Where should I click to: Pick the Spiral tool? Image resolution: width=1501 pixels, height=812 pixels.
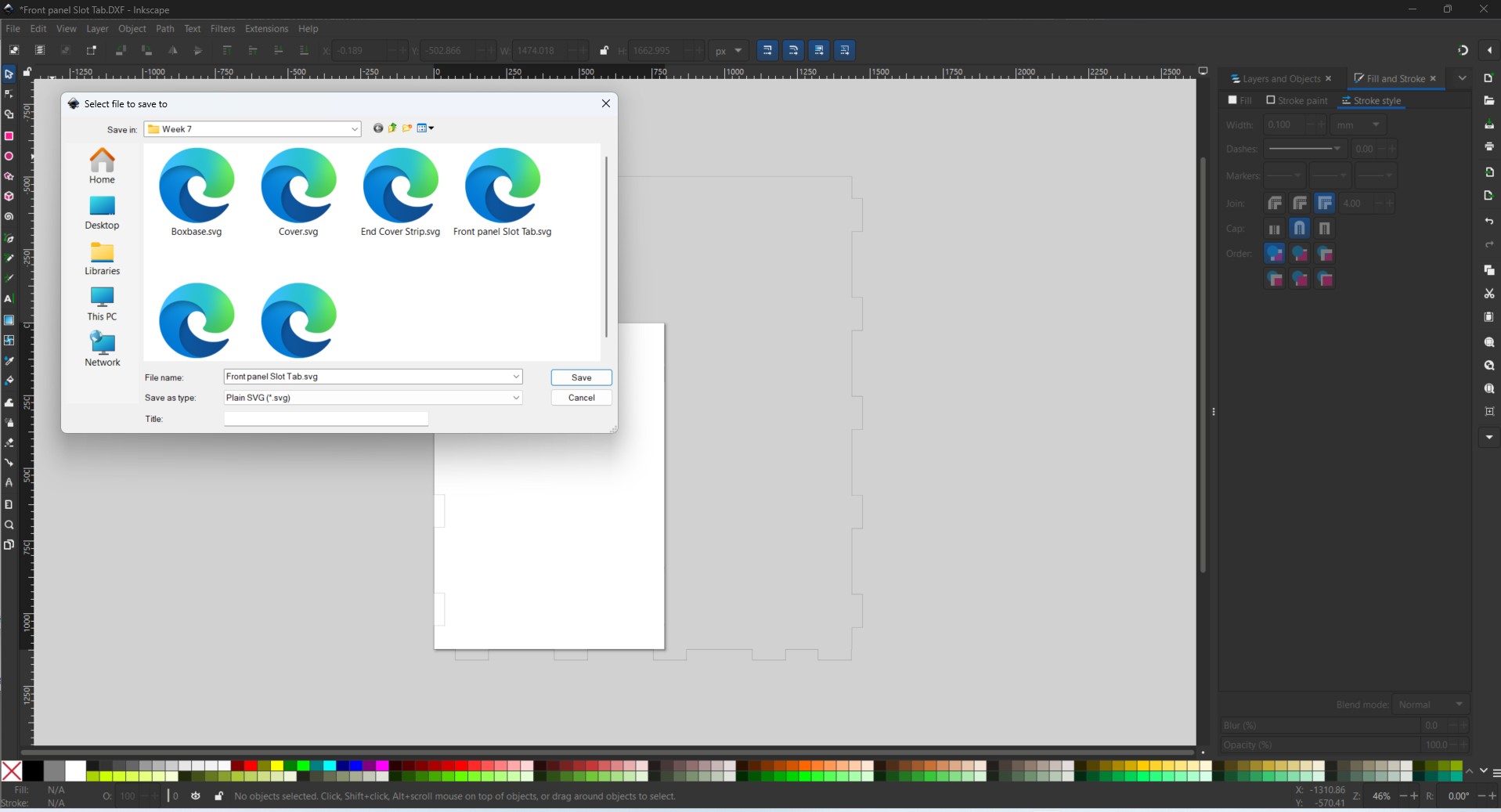[x=9, y=217]
